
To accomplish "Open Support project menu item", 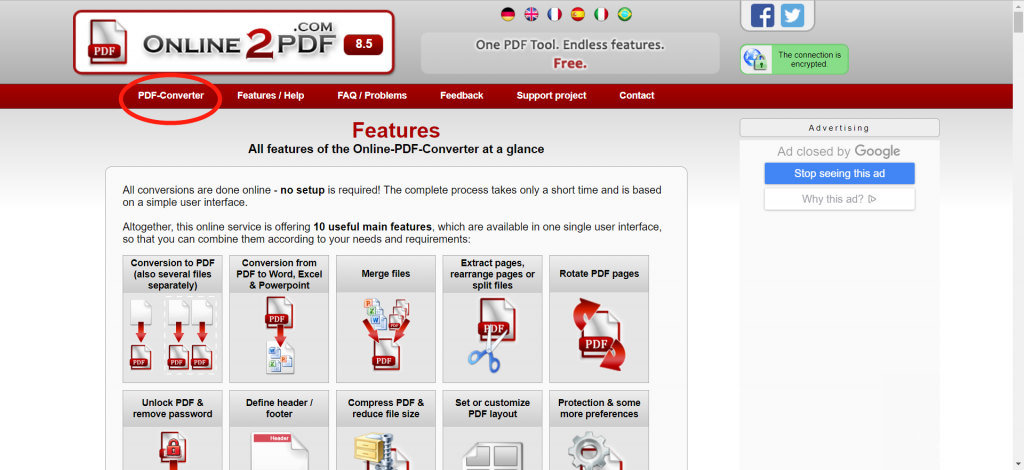I will click(551, 95).
